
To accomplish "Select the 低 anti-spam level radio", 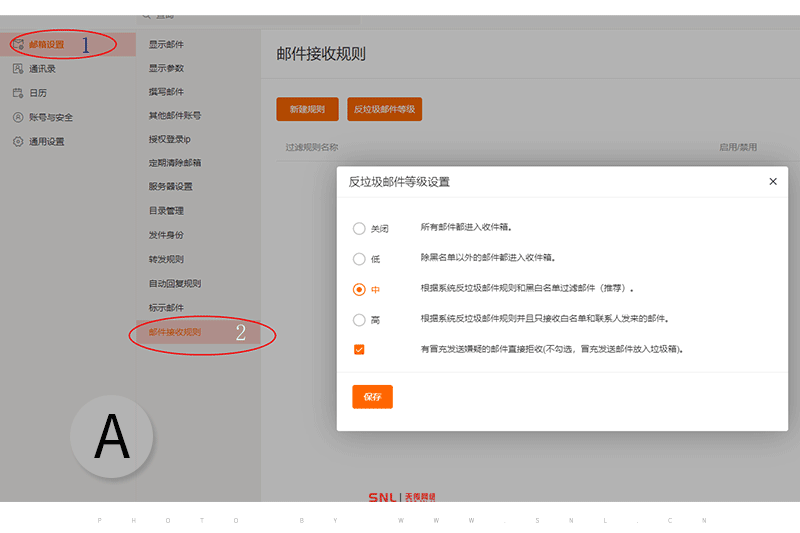I will pos(359,258).
